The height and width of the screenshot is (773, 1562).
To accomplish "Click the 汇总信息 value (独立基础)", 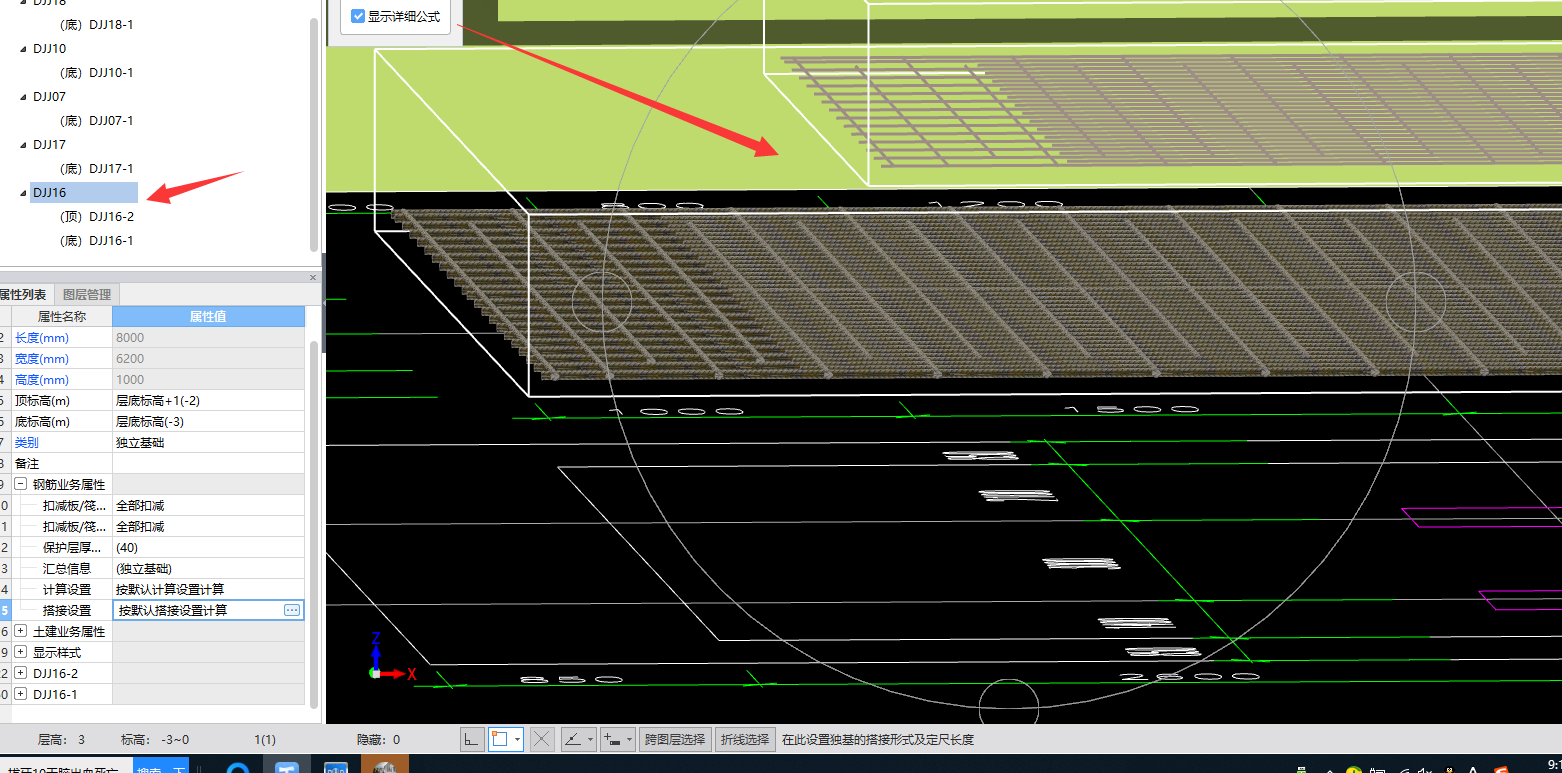I will click(208, 568).
